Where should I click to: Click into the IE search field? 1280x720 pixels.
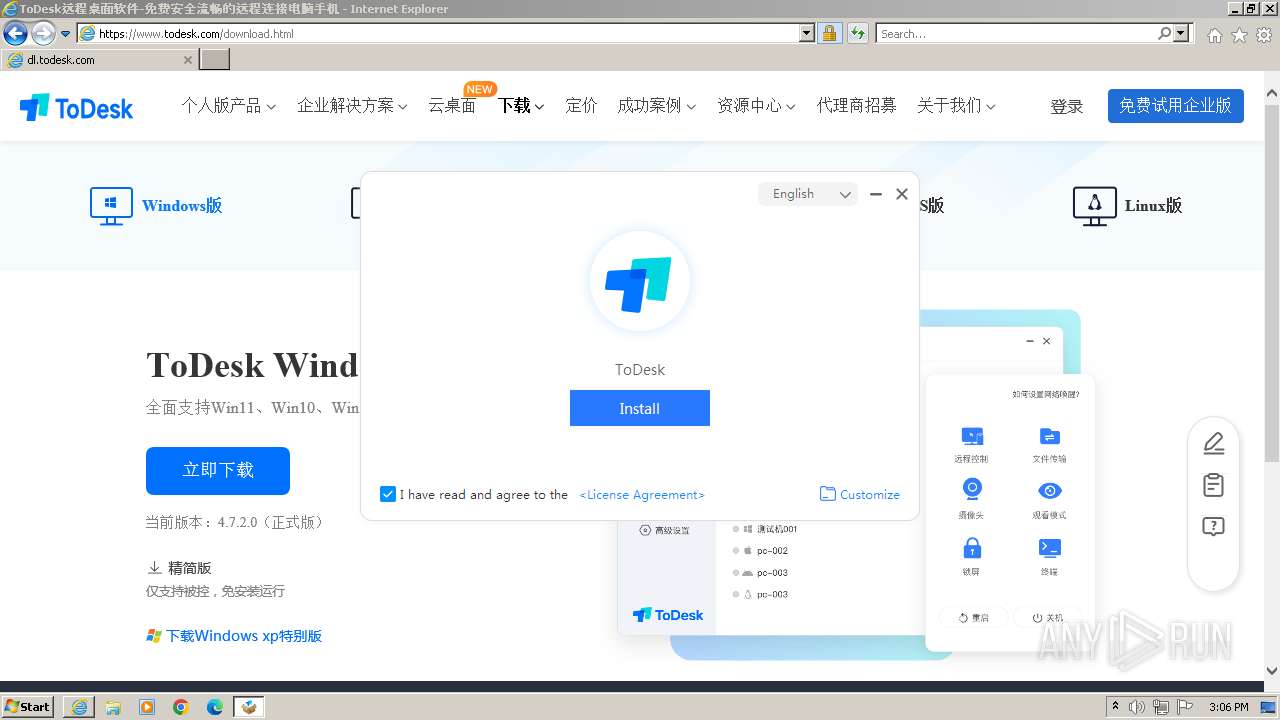[1016, 33]
